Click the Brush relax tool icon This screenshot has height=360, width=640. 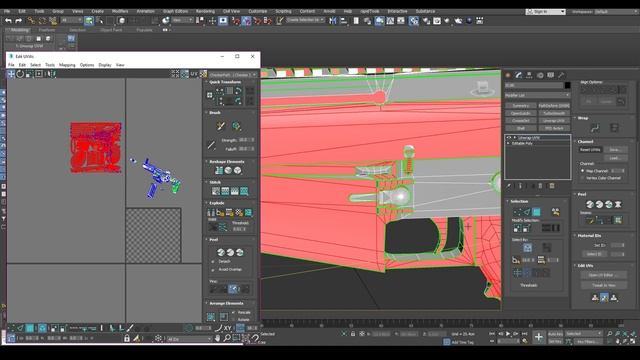(236, 126)
